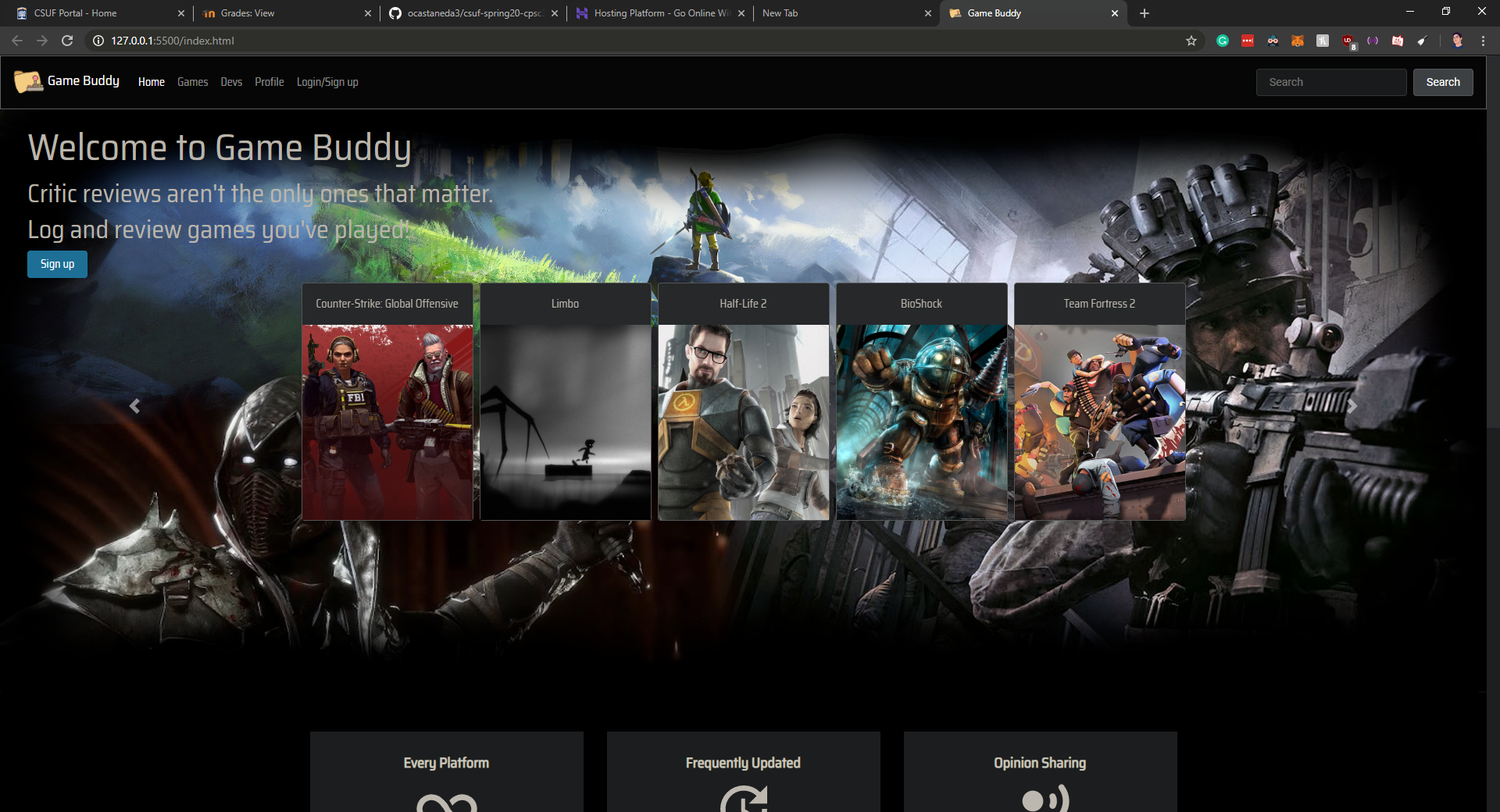1500x812 pixels.
Task: Open the Login/Sign up page
Action: 327,82
